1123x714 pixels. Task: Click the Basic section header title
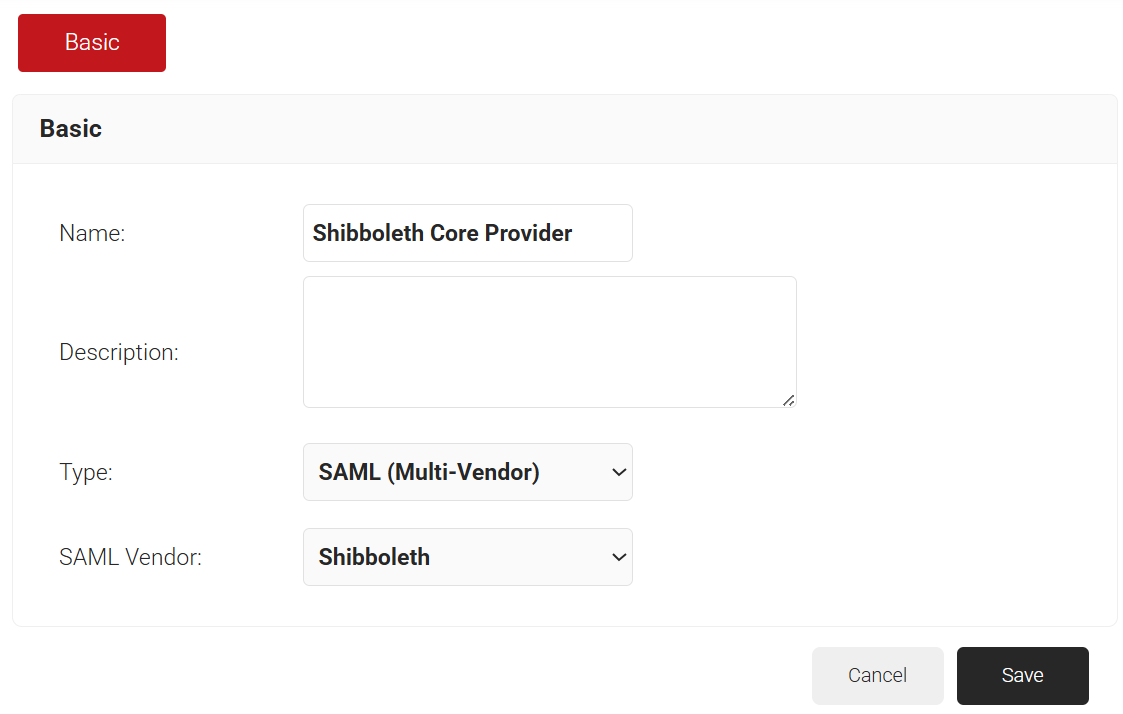pyautogui.click(x=71, y=129)
